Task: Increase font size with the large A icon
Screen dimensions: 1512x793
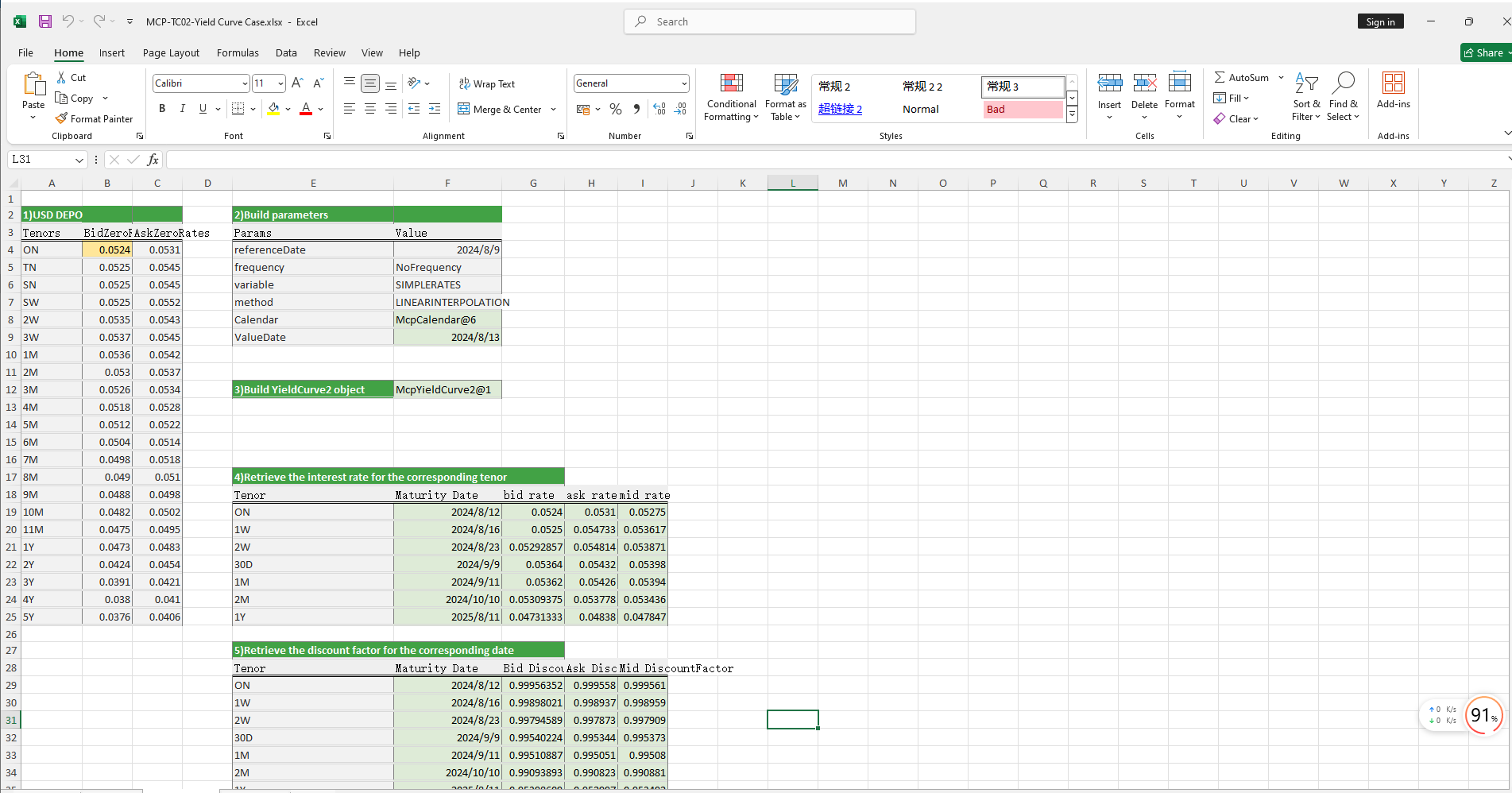Action: coord(297,83)
